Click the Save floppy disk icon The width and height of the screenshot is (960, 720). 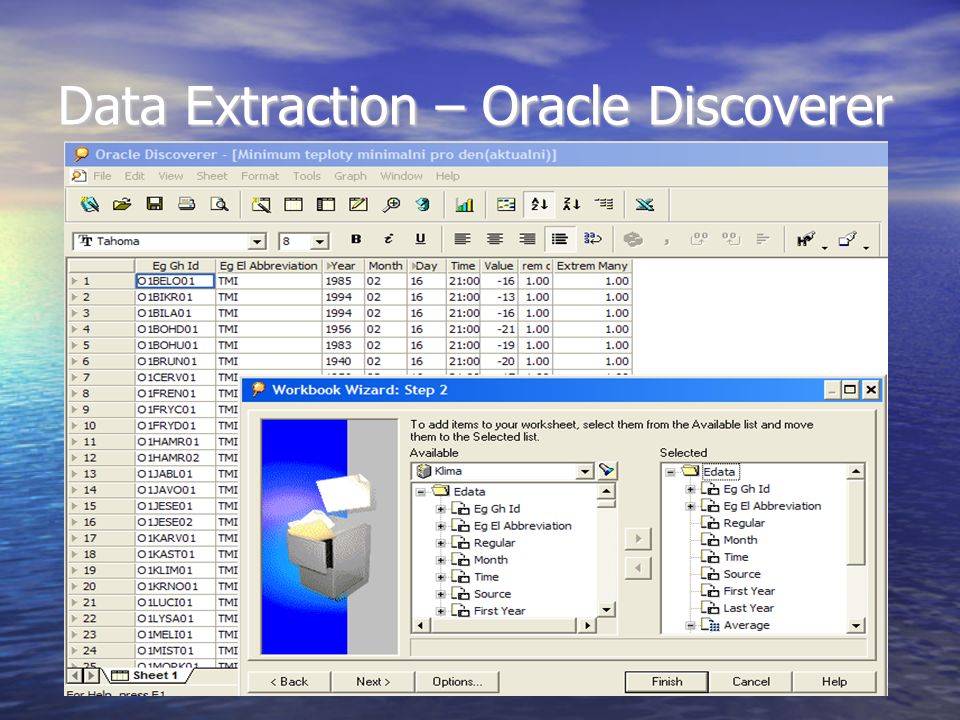(x=154, y=204)
